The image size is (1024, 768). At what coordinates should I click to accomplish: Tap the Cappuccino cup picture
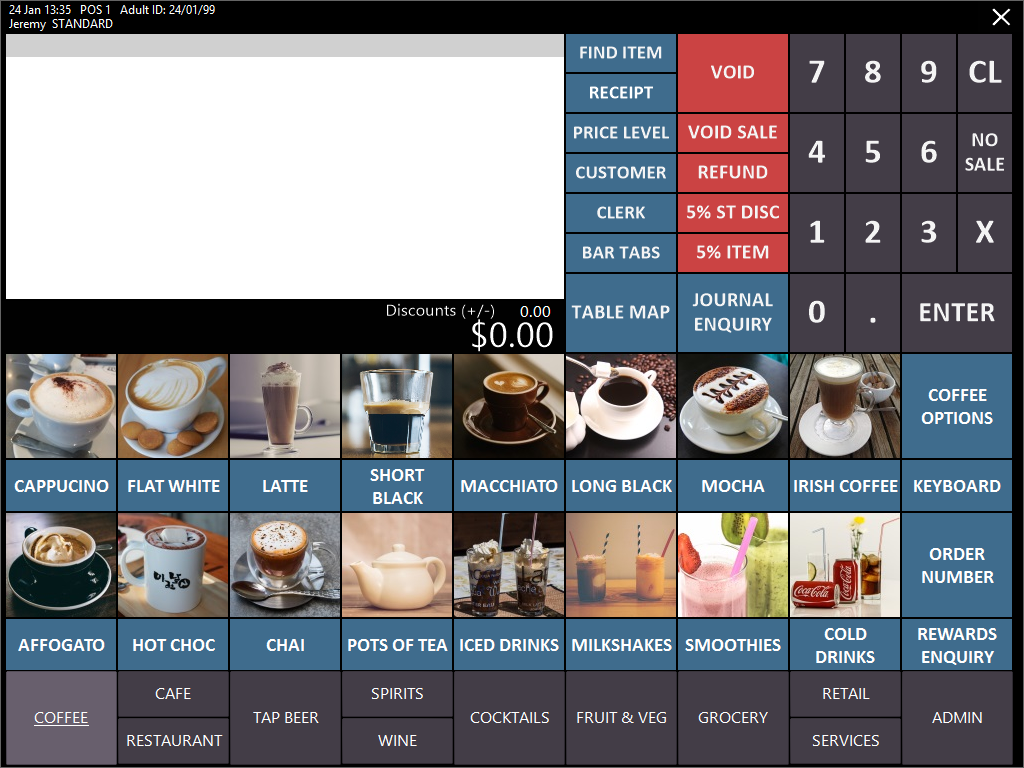click(61, 406)
